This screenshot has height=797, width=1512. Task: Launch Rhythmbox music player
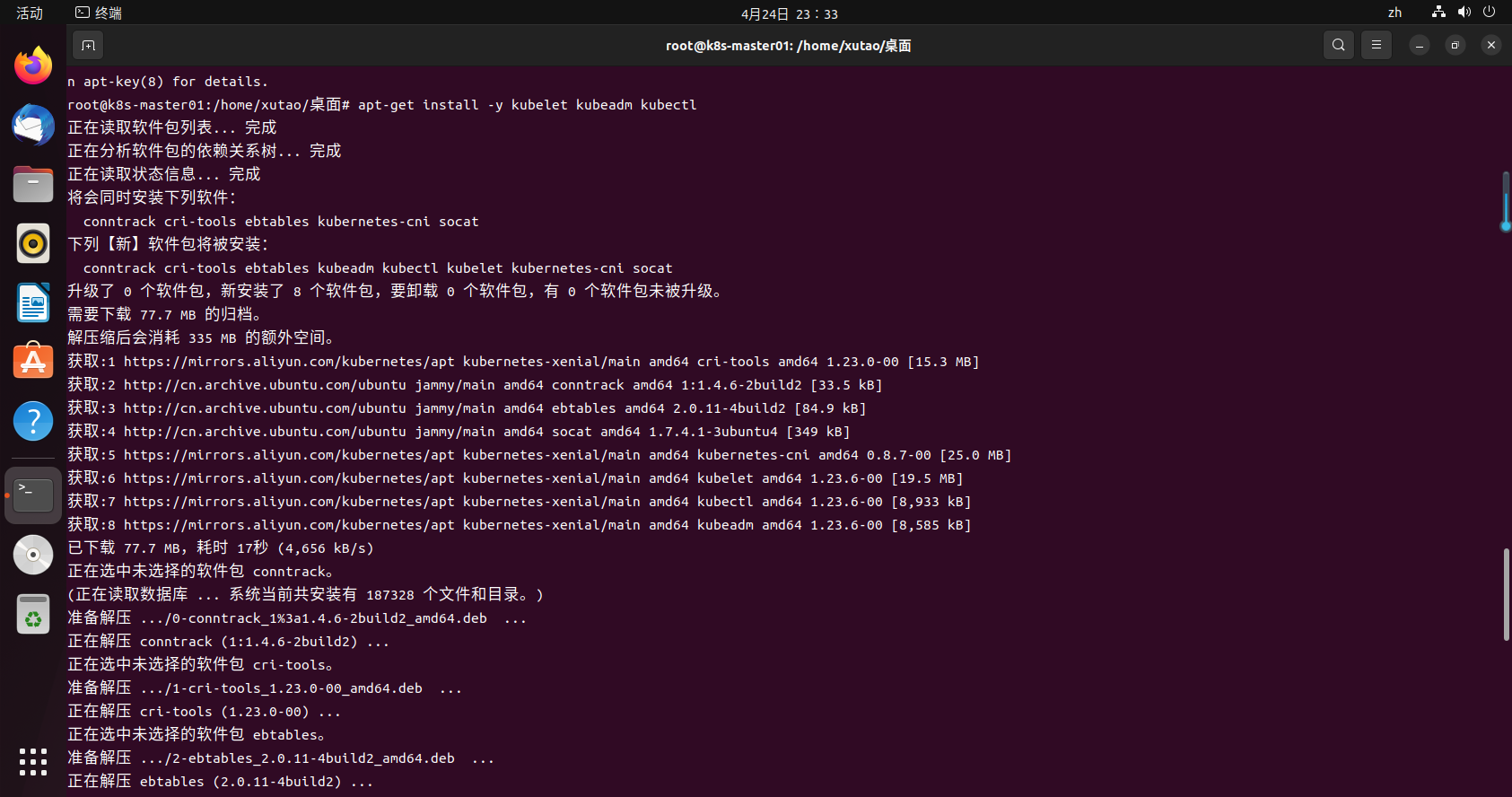(33, 243)
